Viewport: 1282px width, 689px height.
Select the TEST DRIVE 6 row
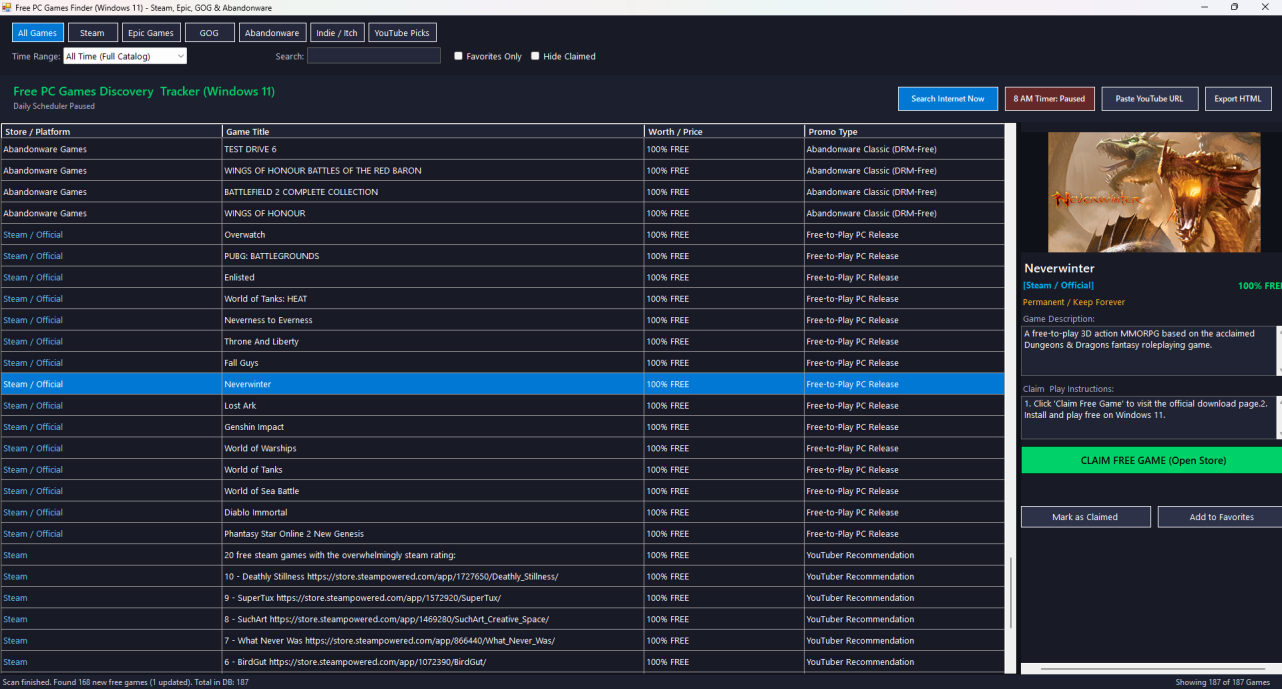(x=502, y=149)
